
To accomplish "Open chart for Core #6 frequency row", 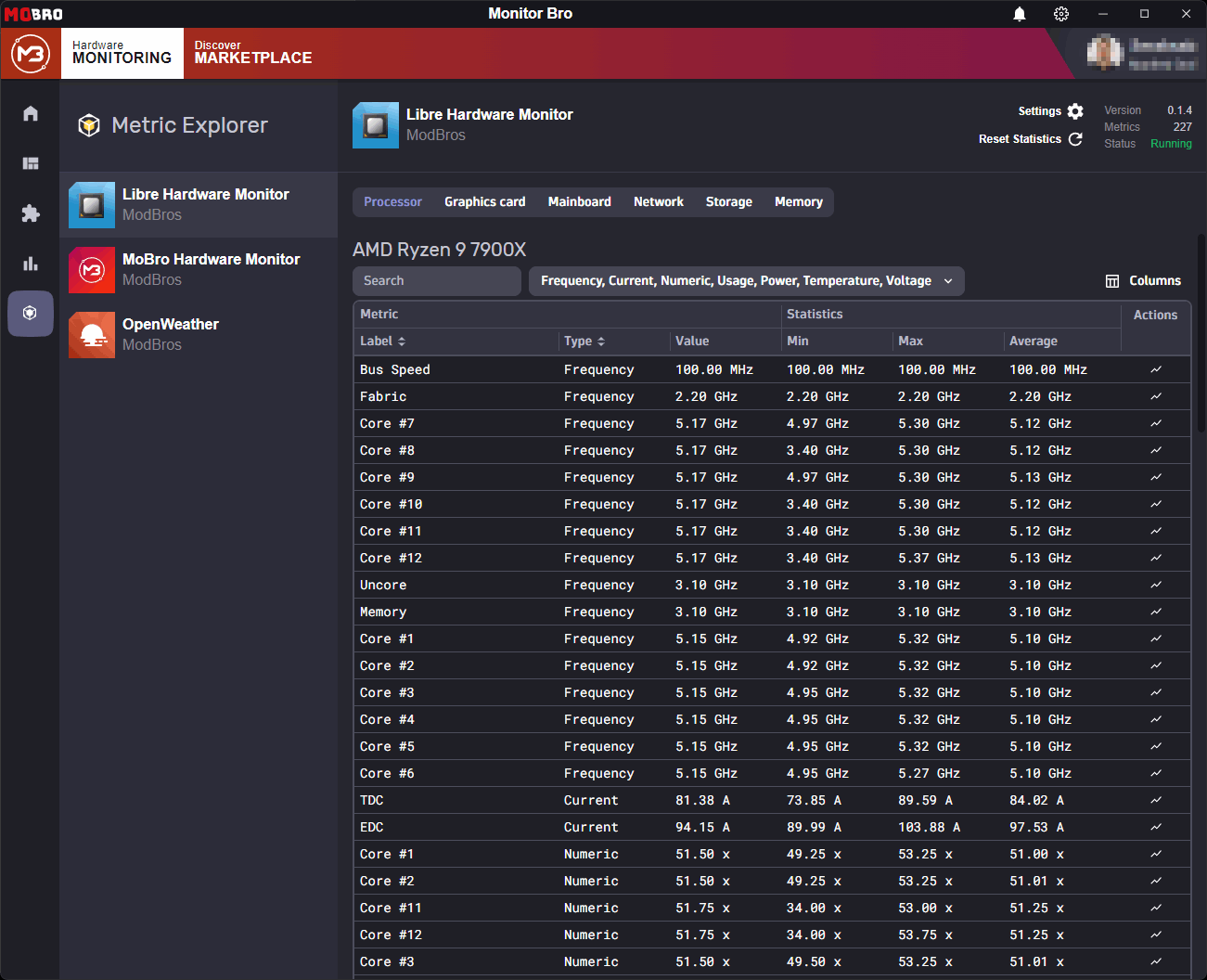I will (1156, 773).
